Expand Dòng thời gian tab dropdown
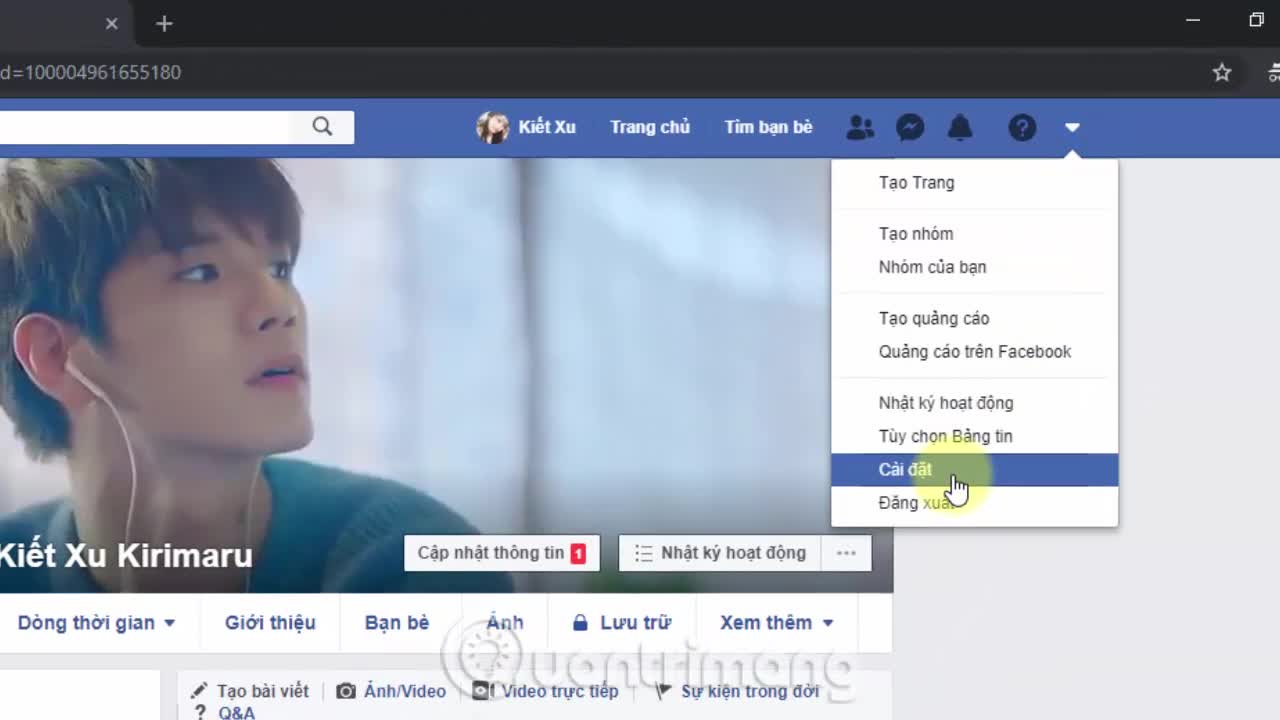Image resolution: width=1280 pixels, height=720 pixels. point(96,623)
